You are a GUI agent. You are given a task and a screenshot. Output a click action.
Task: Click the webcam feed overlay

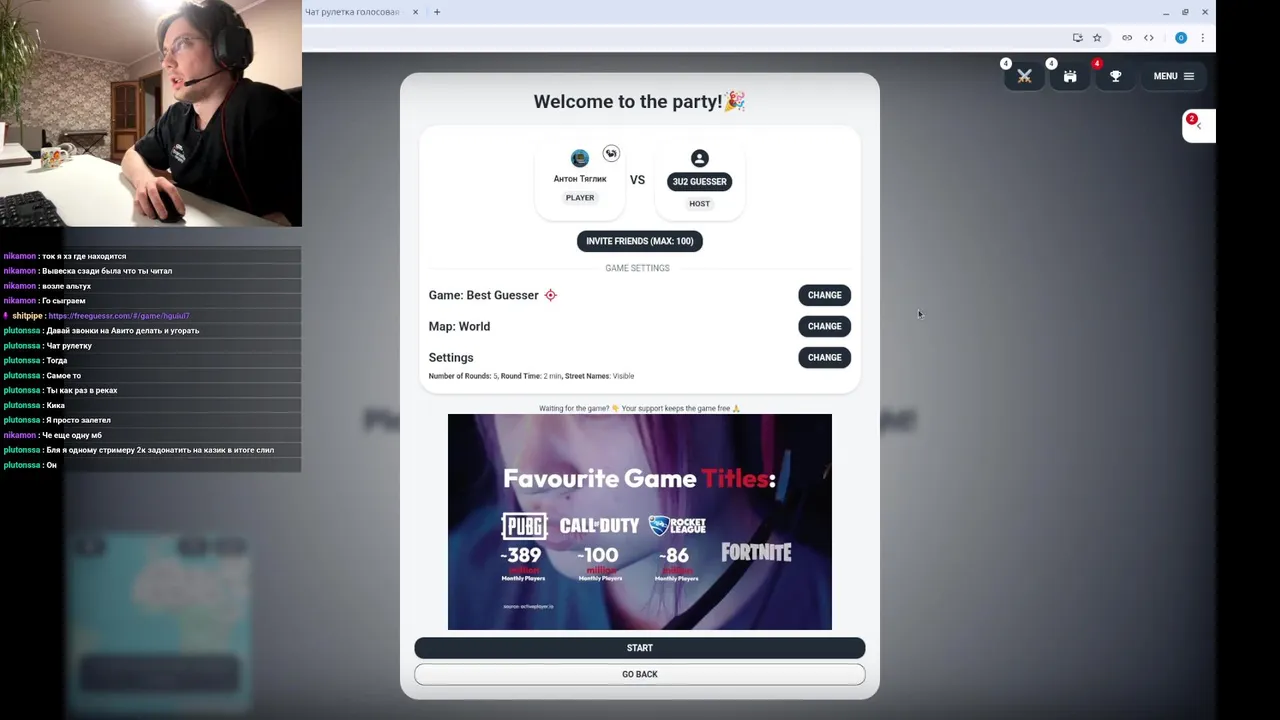tap(150, 113)
